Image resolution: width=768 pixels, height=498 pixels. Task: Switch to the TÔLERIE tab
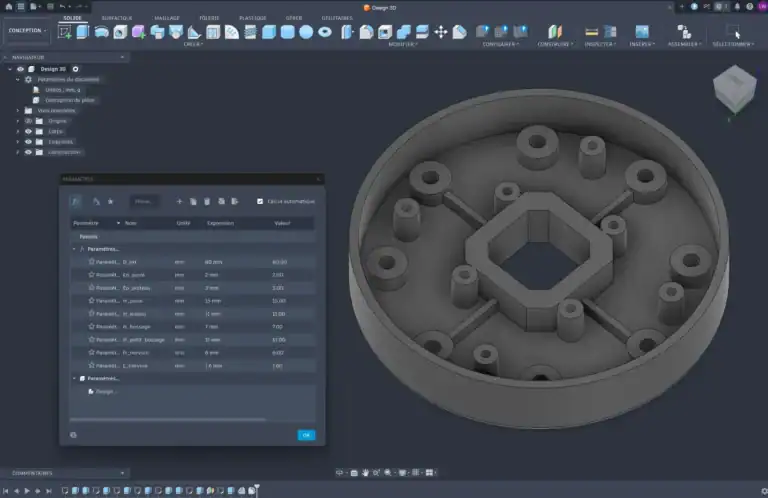click(x=209, y=18)
